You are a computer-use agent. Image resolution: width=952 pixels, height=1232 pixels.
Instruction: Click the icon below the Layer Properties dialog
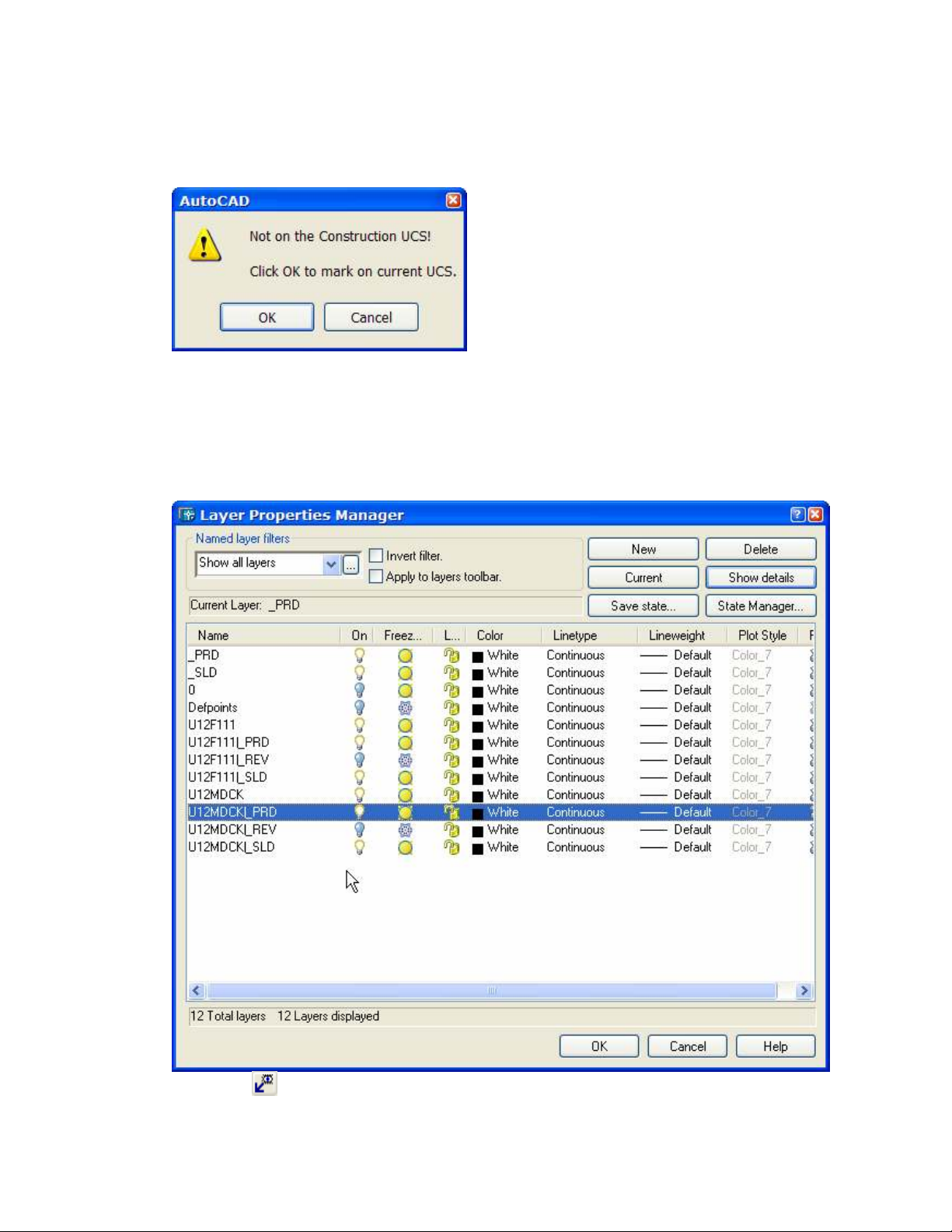[264, 1084]
